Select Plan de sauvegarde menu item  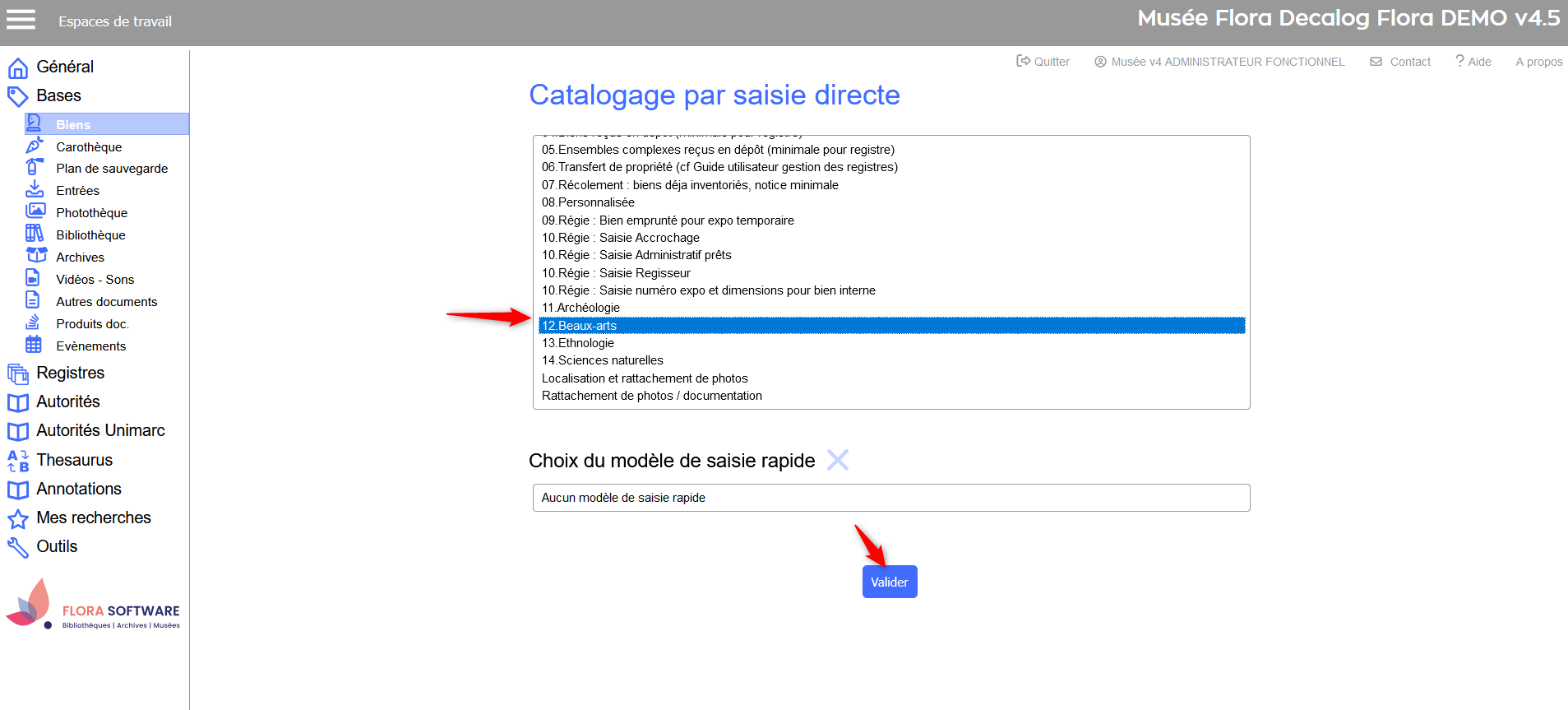coord(112,169)
